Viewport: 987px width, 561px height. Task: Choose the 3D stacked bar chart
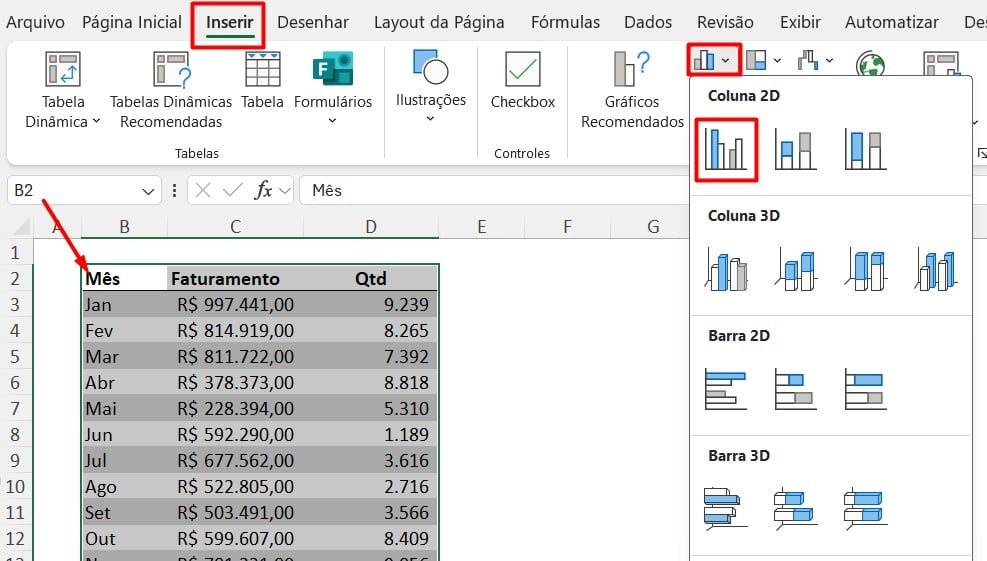[x=795, y=507]
